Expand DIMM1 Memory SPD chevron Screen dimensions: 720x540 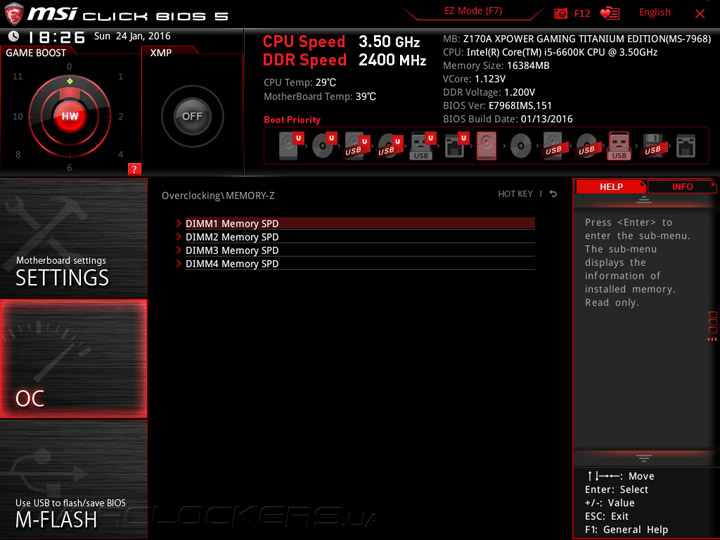click(179, 224)
